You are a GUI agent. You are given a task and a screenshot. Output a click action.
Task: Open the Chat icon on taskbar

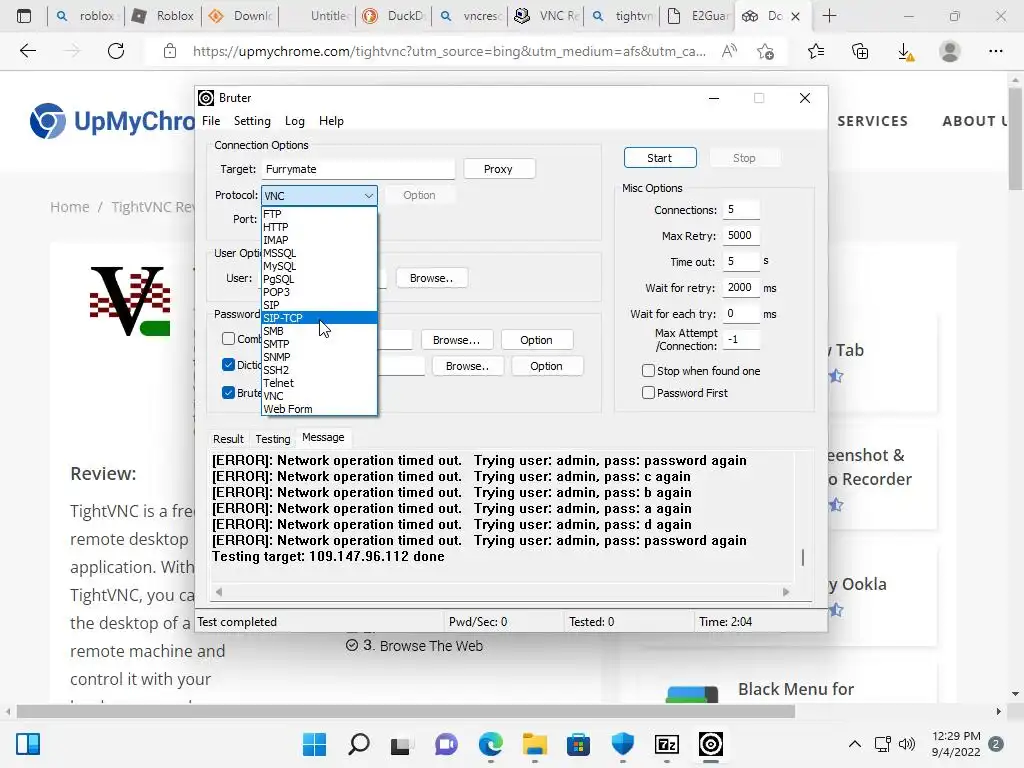[x=446, y=744]
